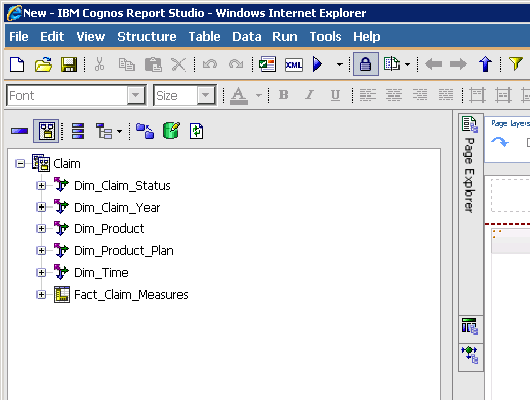Image resolution: width=530 pixels, height=400 pixels.
Task: Collapse the Claim package node
Action: (x=20, y=164)
